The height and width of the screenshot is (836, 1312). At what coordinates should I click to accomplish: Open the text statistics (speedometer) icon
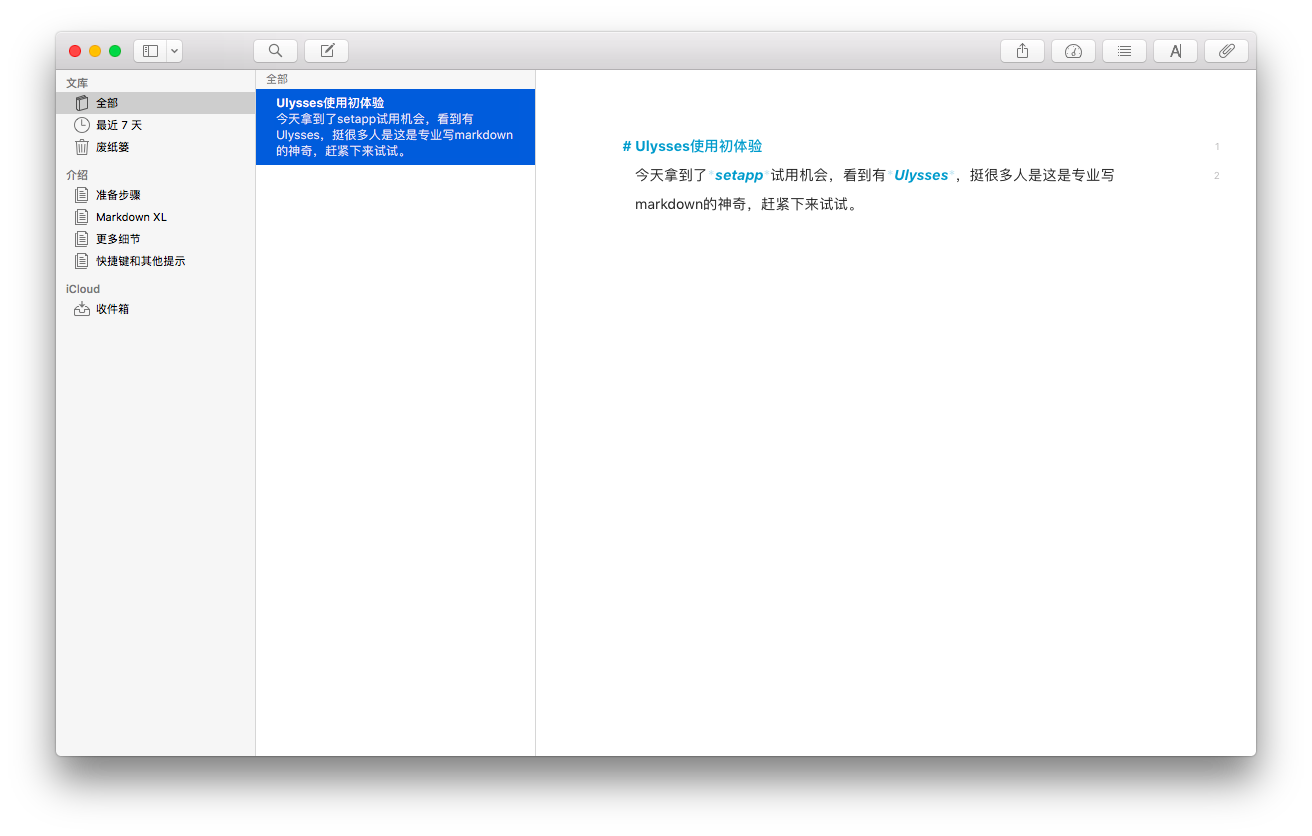[1073, 50]
